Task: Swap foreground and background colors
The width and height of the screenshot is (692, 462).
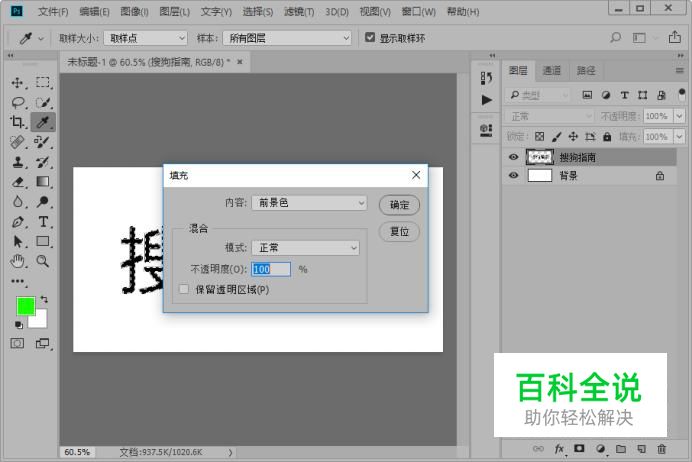Action: pos(44,299)
